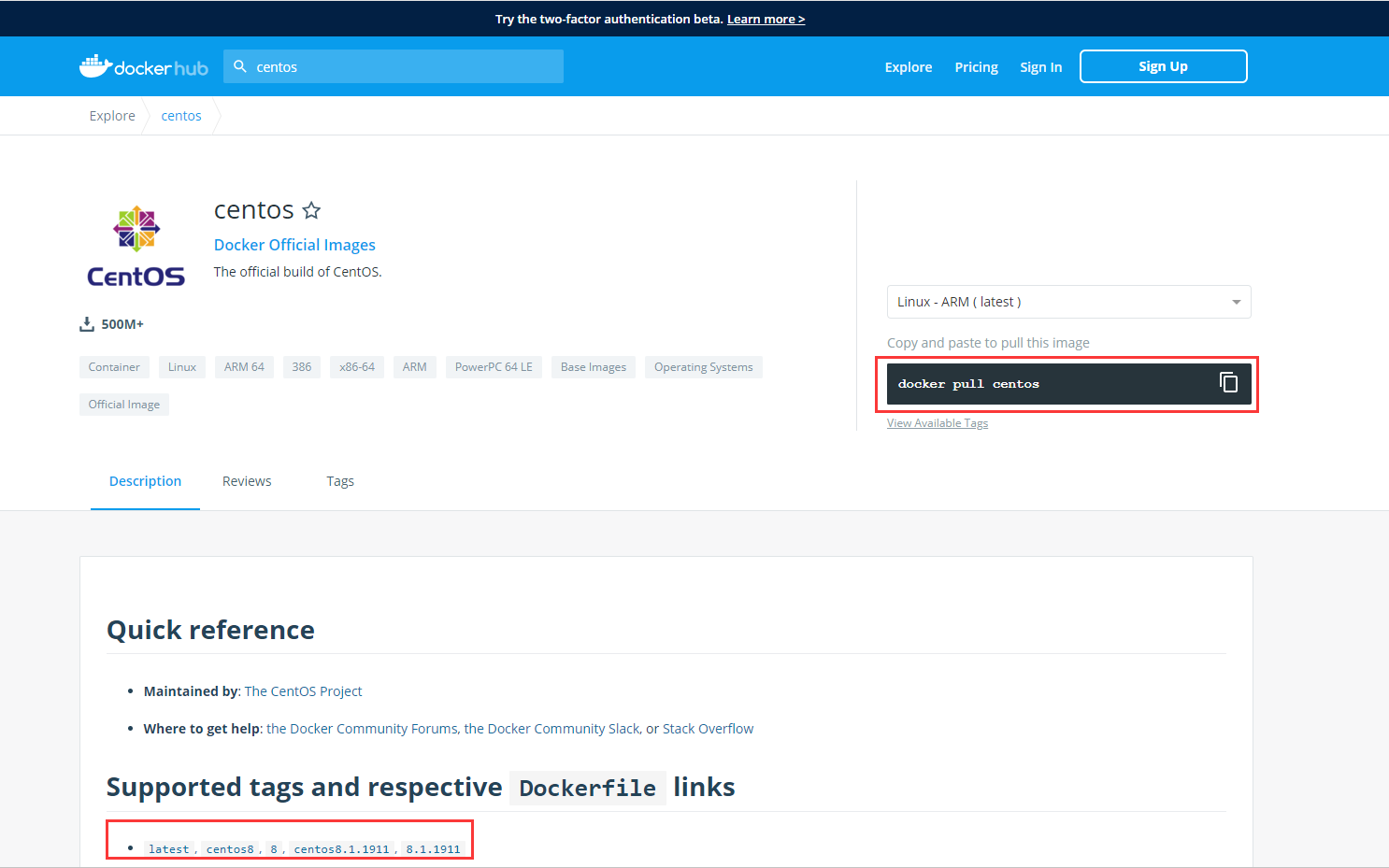The width and height of the screenshot is (1389, 868).
Task: Open the Pricing page
Action: [x=976, y=66]
